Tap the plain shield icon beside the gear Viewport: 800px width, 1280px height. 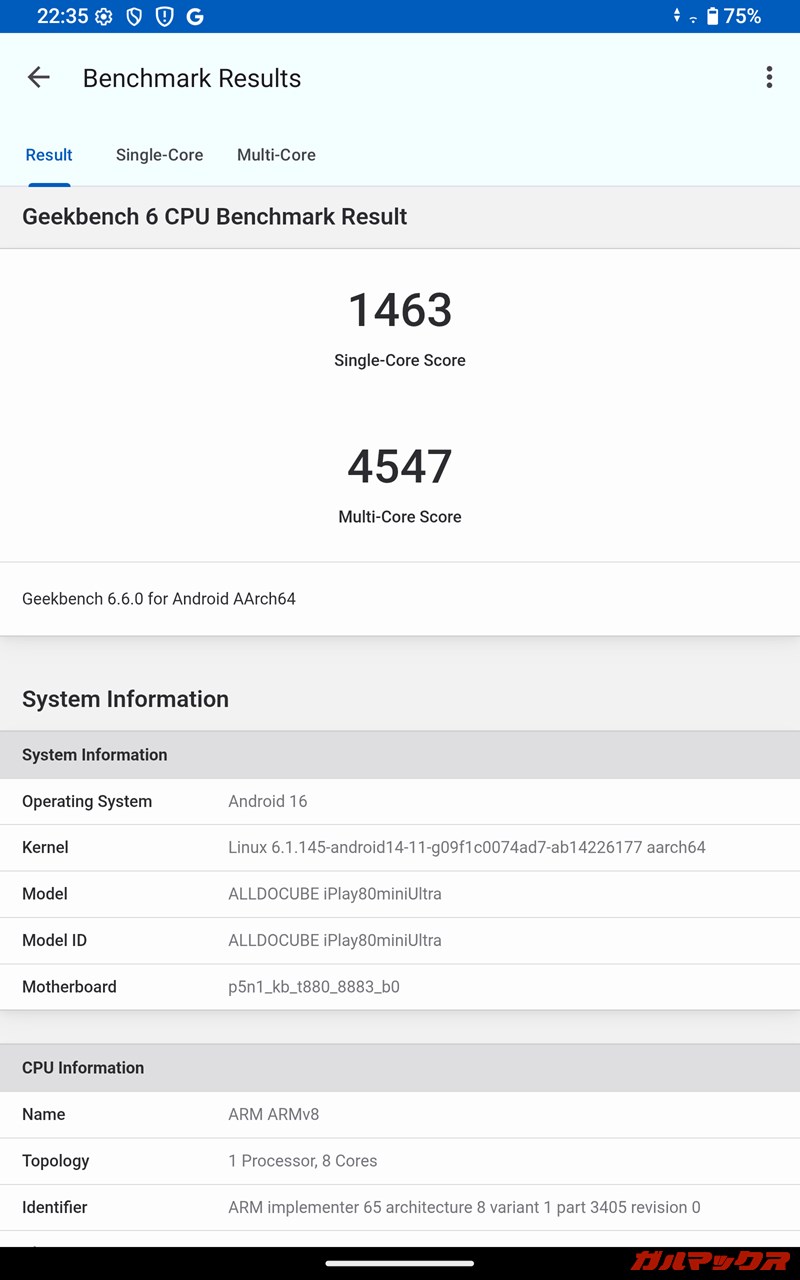(134, 17)
